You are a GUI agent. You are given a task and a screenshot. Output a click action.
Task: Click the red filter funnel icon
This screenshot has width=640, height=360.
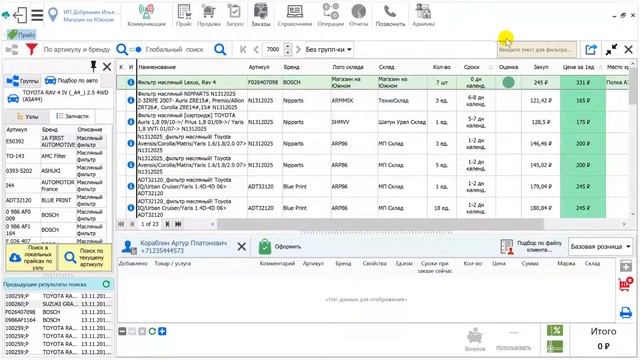pyautogui.click(x=31, y=49)
